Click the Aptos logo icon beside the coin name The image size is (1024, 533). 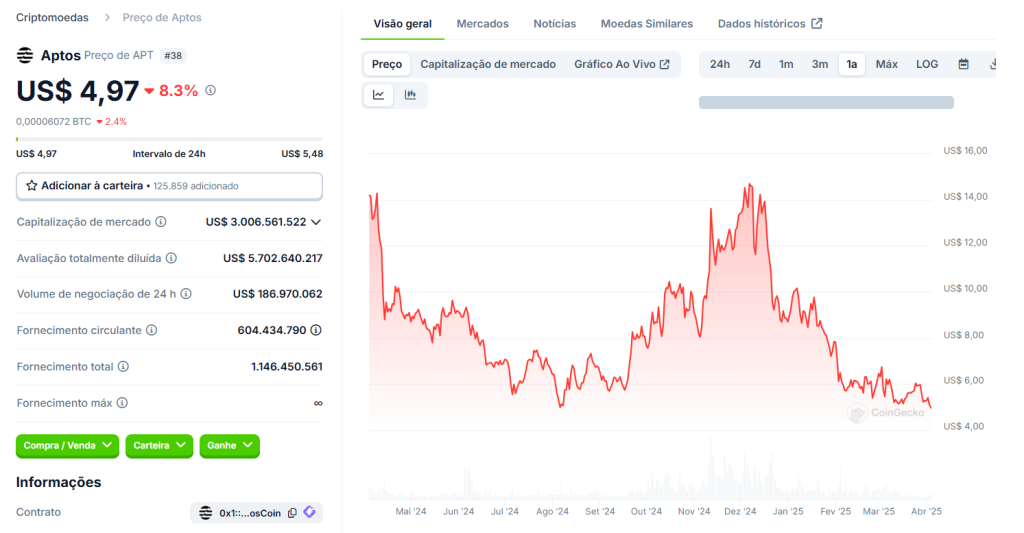tap(25, 56)
